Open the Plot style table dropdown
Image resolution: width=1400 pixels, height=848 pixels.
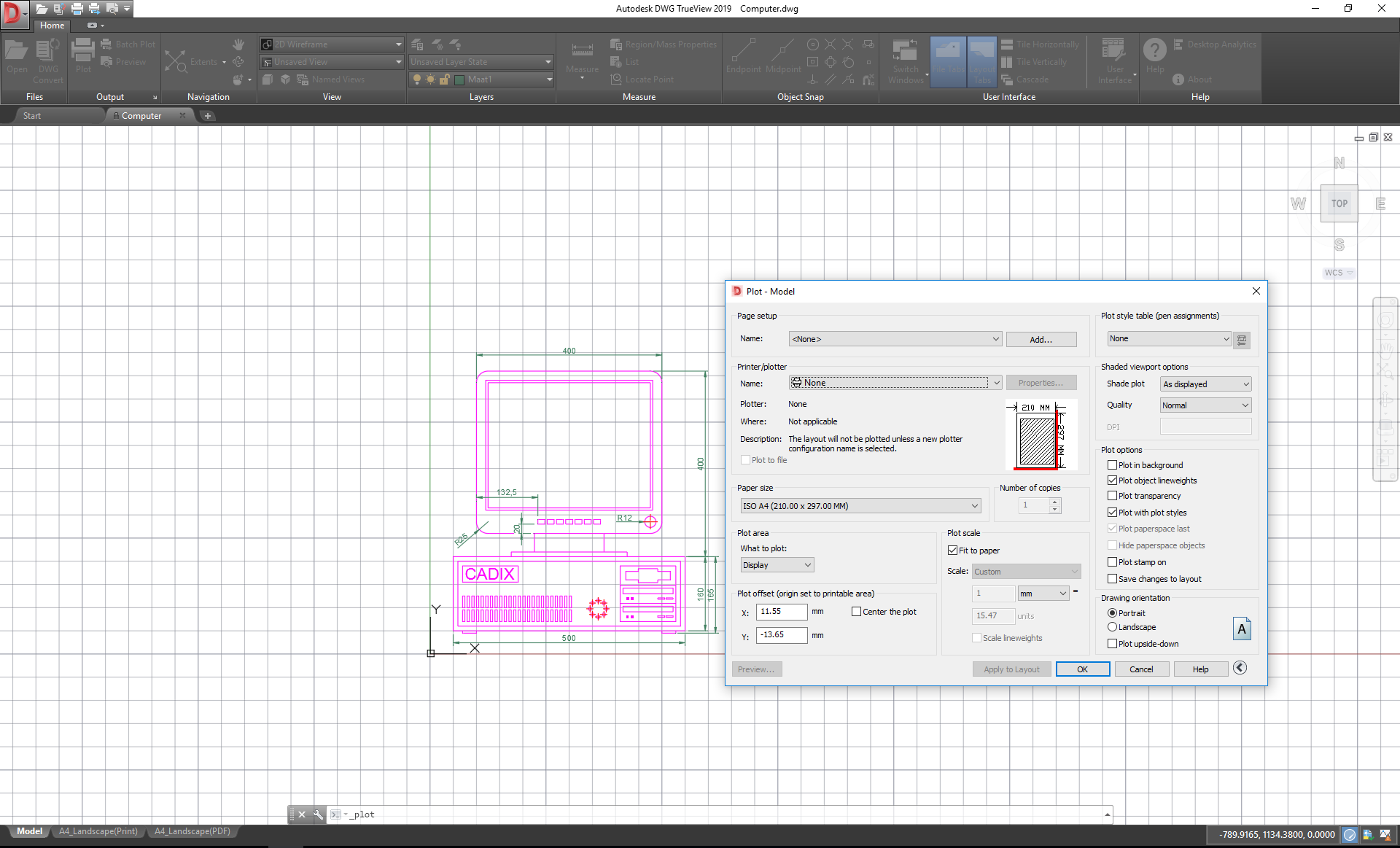point(1170,339)
